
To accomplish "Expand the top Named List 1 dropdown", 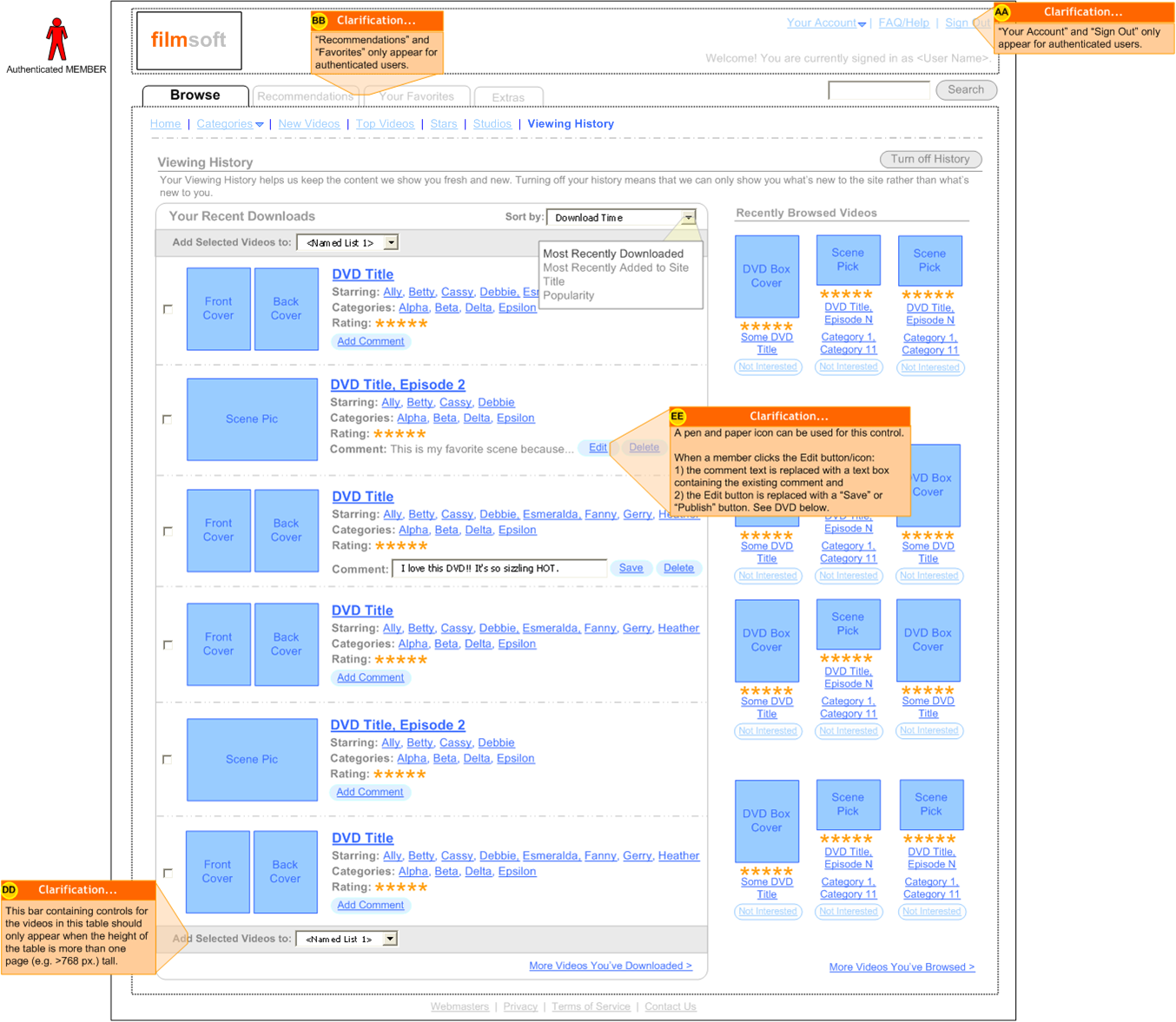I will point(391,243).
